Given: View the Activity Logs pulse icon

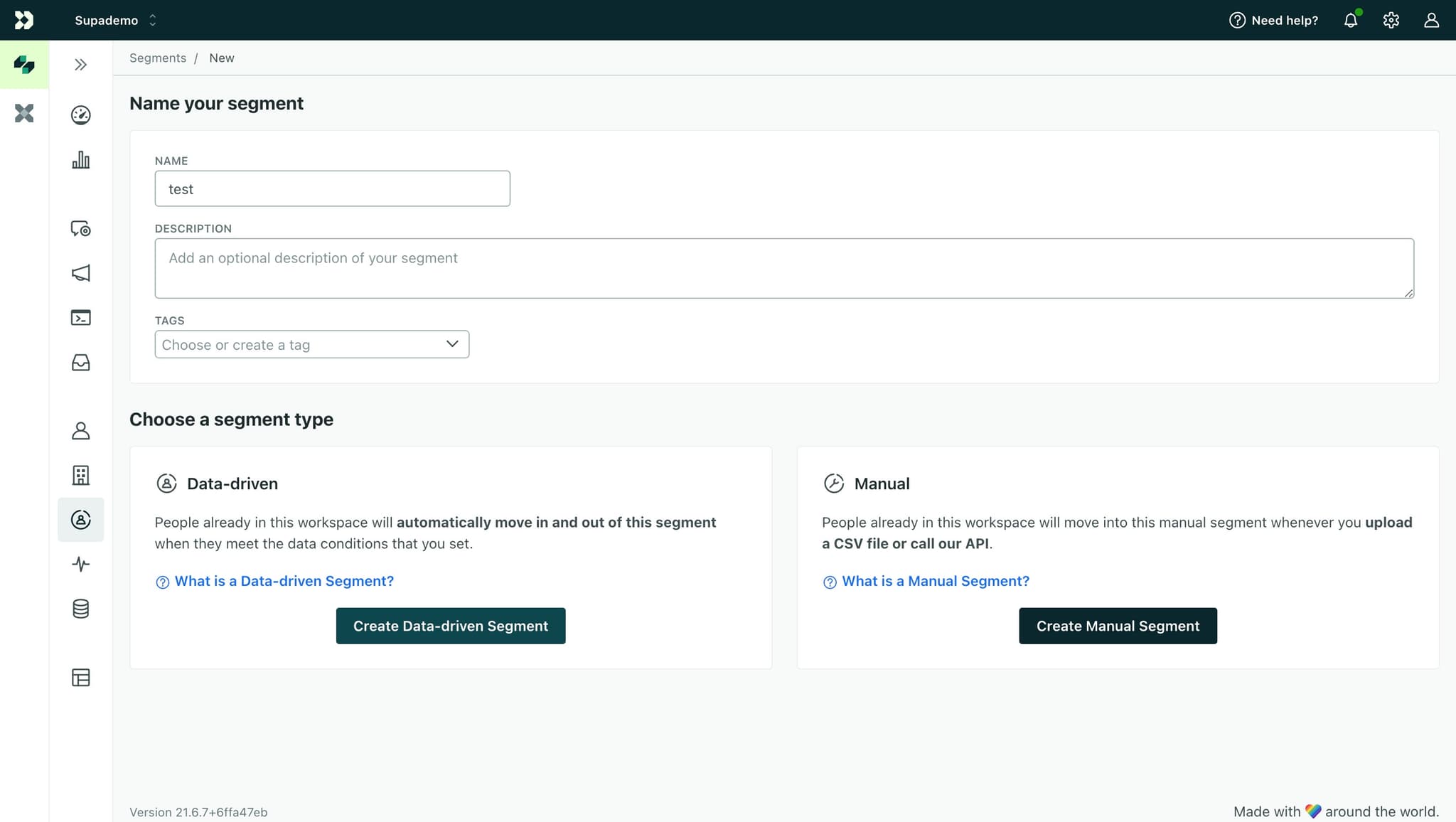Looking at the screenshot, I should point(80,564).
